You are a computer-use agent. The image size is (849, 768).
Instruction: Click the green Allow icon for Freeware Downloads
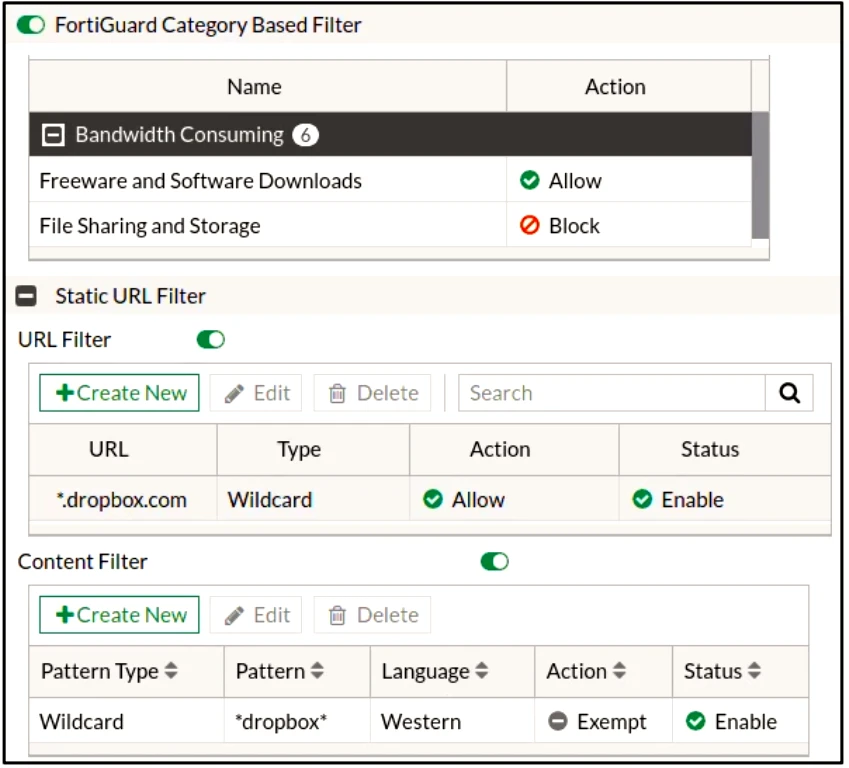tap(530, 181)
